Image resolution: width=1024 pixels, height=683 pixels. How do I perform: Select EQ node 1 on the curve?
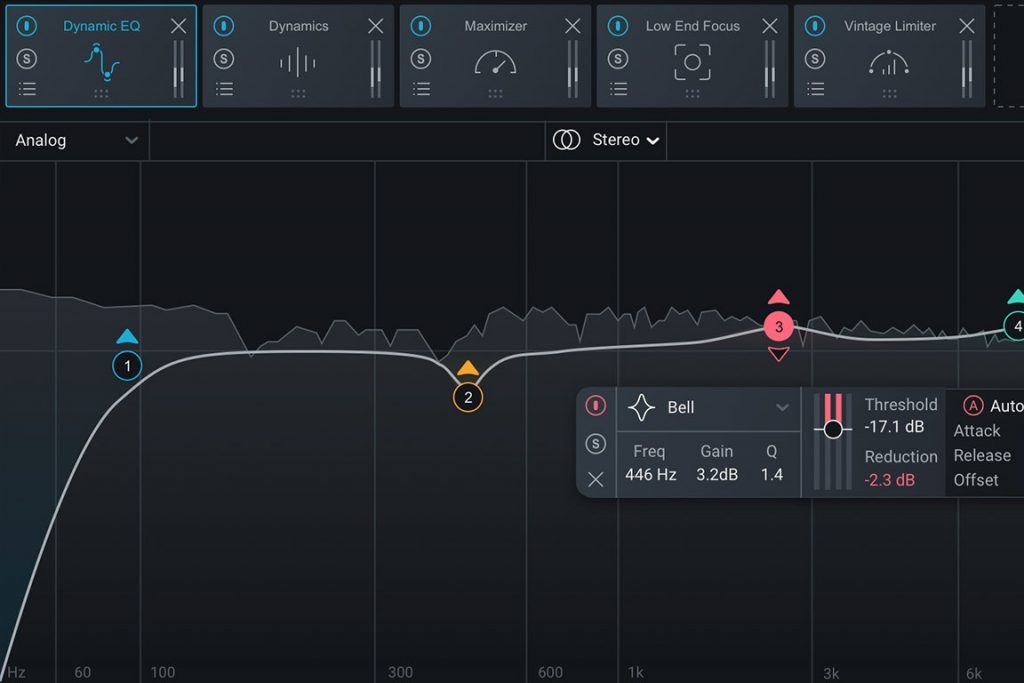pyautogui.click(x=127, y=366)
